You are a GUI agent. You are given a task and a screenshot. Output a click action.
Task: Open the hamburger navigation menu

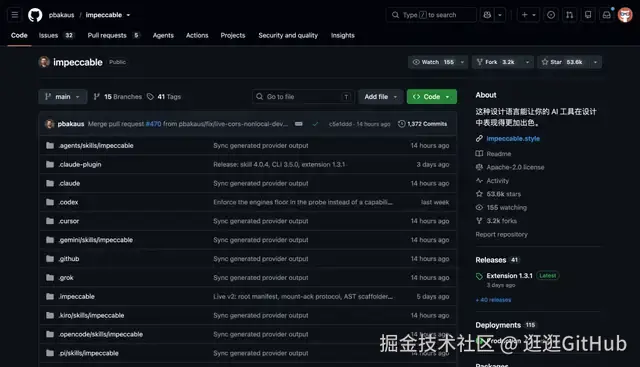15,15
